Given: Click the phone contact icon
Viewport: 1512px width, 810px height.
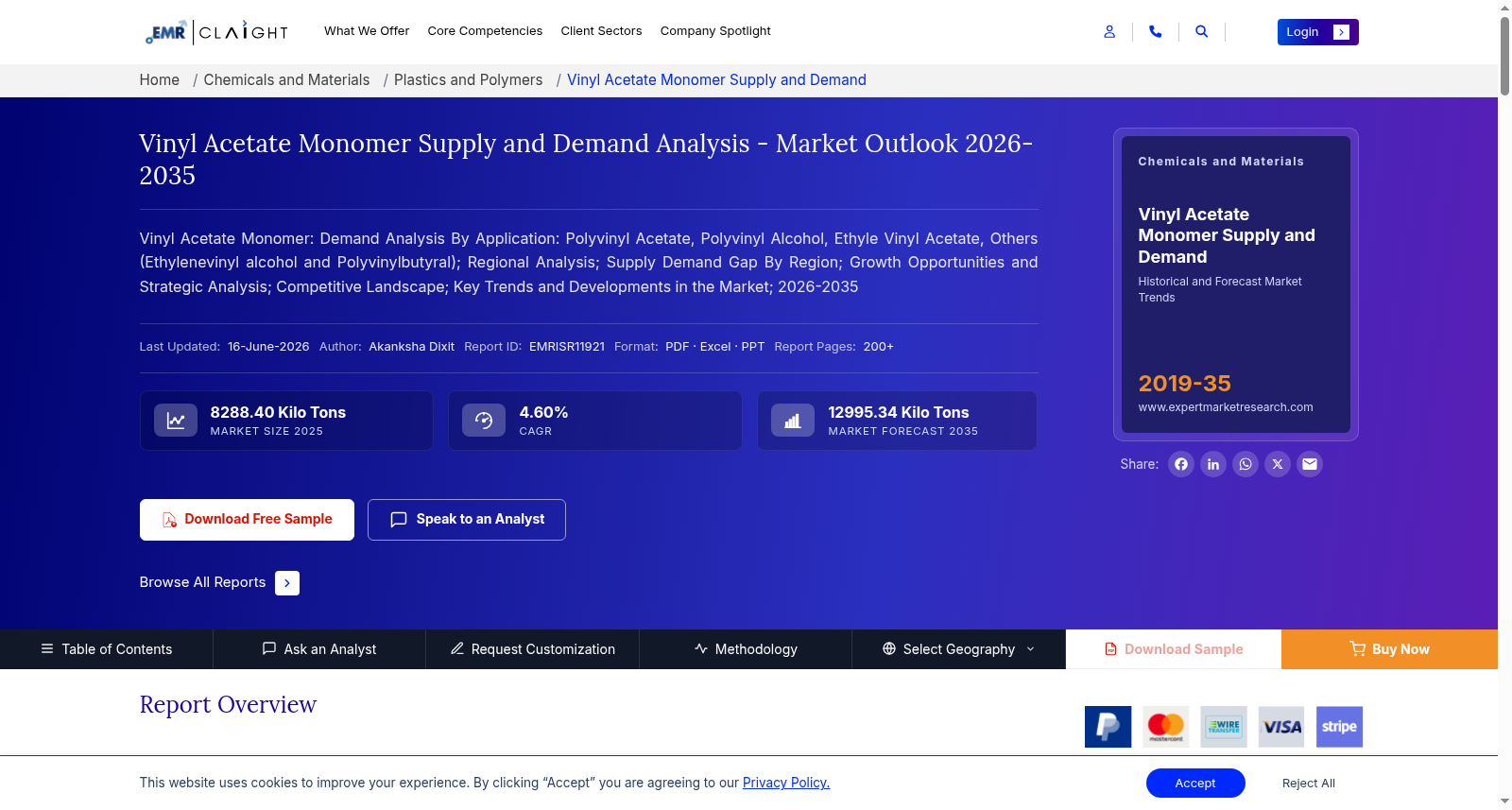Looking at the screenshot, I should pyautogui.click(x=1155, y=31).
